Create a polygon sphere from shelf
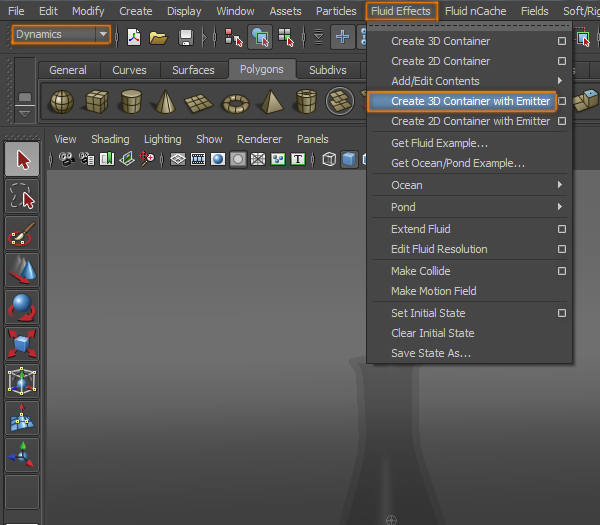Image resolution: width=600 pixels, height=525 pixels. click(62, 102)
